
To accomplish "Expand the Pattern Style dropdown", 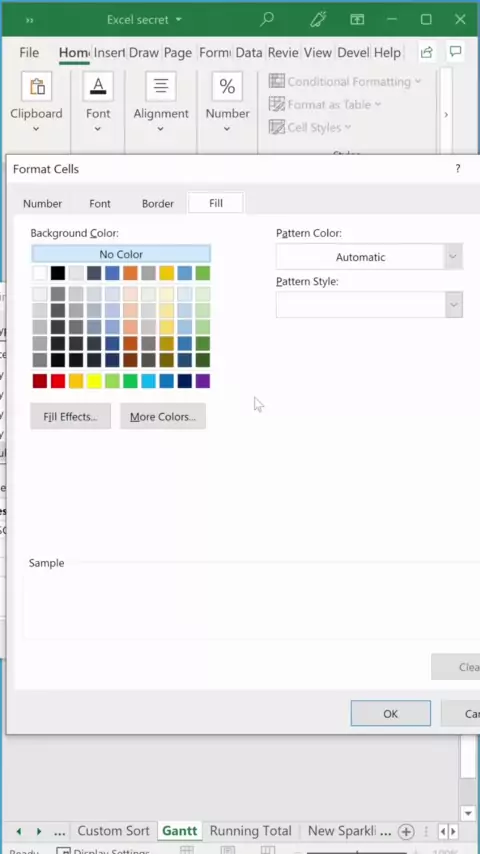I will 453,305.
